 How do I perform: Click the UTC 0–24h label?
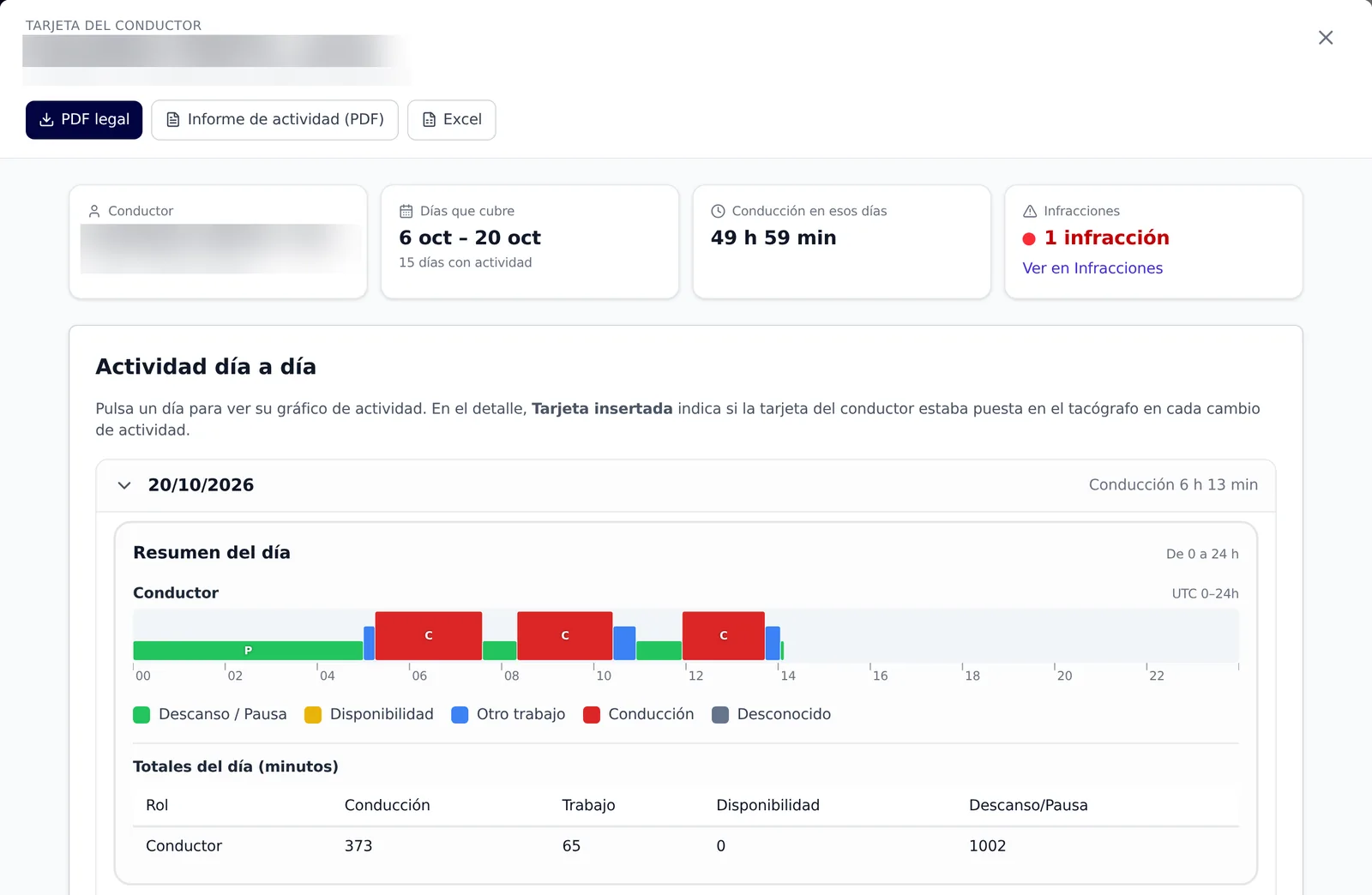coord(1205,594)
